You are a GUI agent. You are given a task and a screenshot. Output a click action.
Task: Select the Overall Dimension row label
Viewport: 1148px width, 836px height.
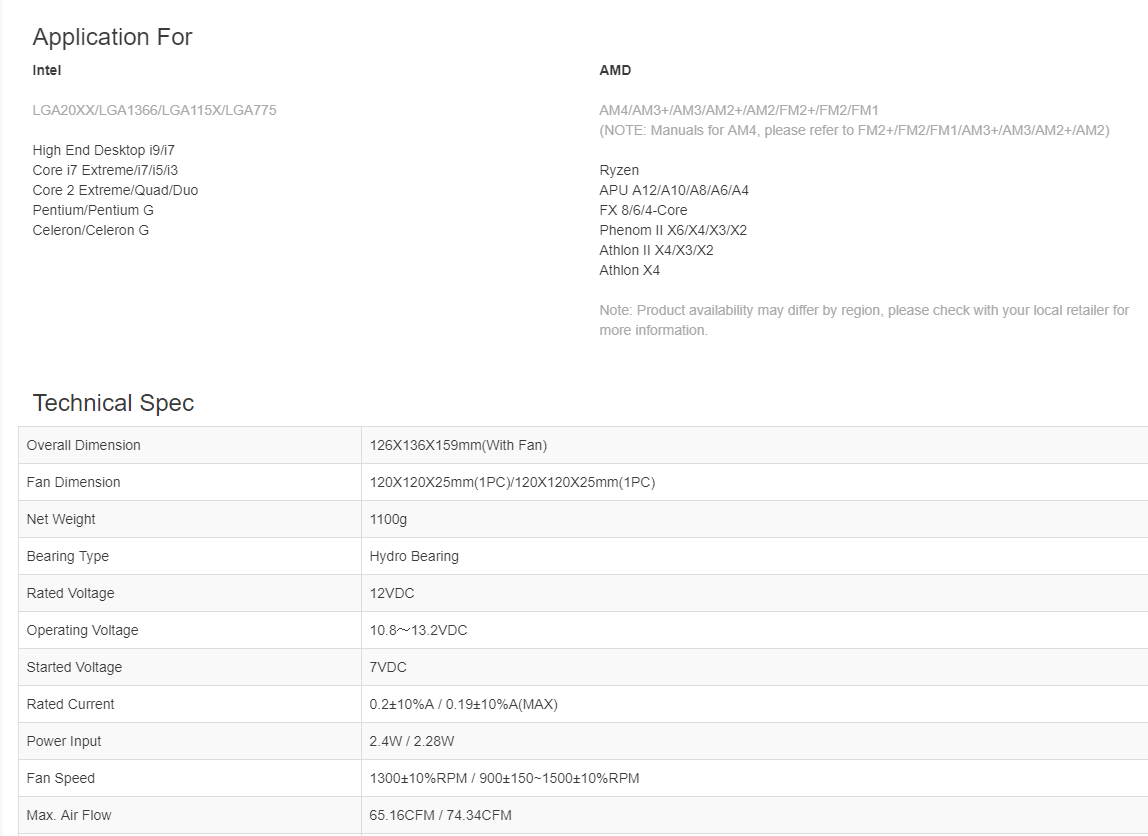point(83,445)
